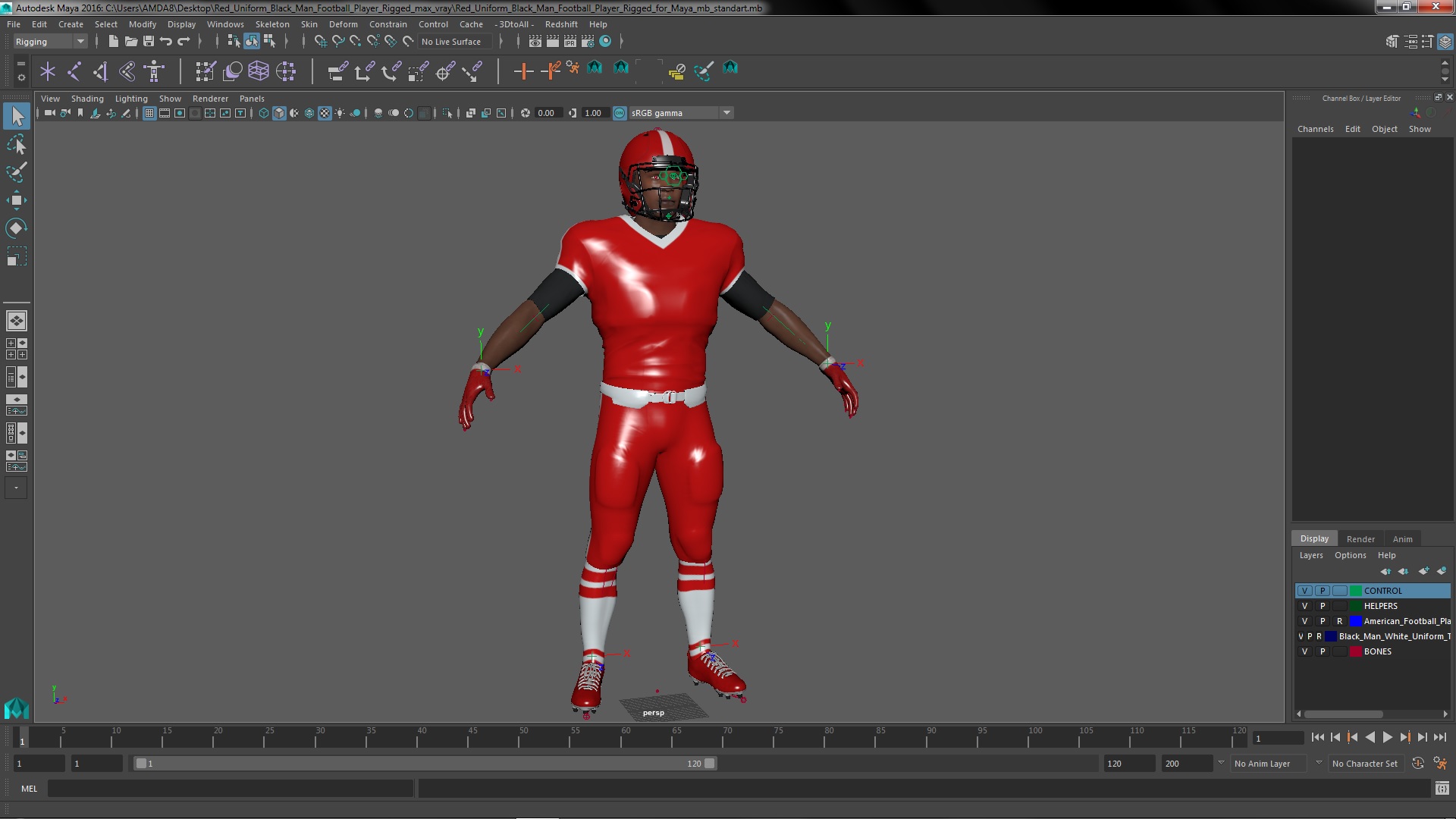Create a new empty display layer icon
The width and height of the screenshot is (1456, 819).
1423,571
